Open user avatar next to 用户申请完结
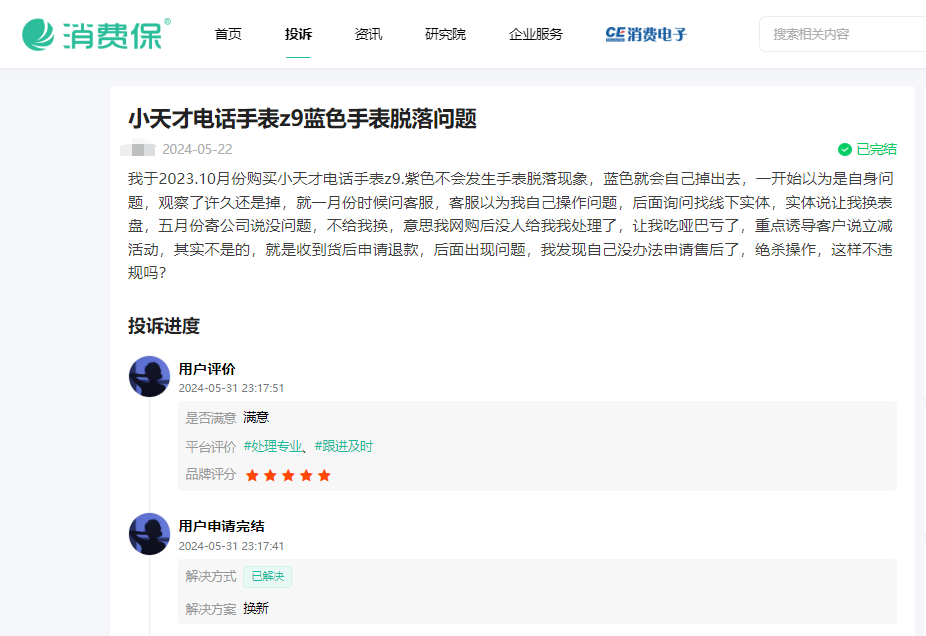The width and height of the screenshot is (926, 636). [x=149, y=534]
